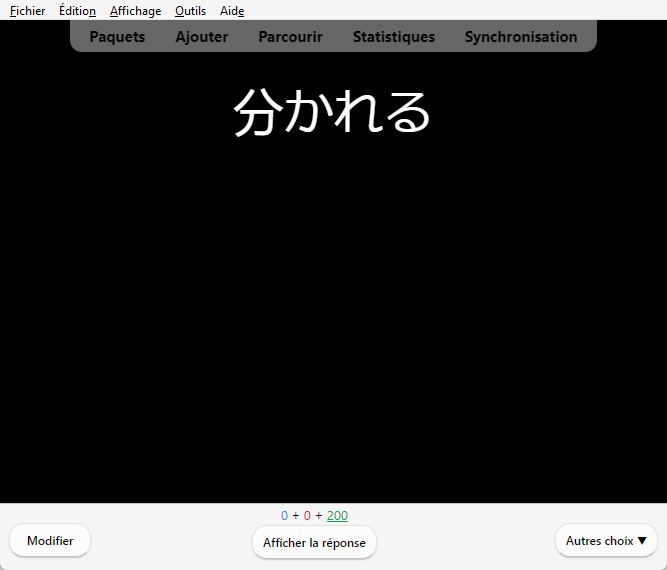The height and width of the screenshot is (570, 667).
Task: Open the Affichage menu
Action: [x=135, y=11]
